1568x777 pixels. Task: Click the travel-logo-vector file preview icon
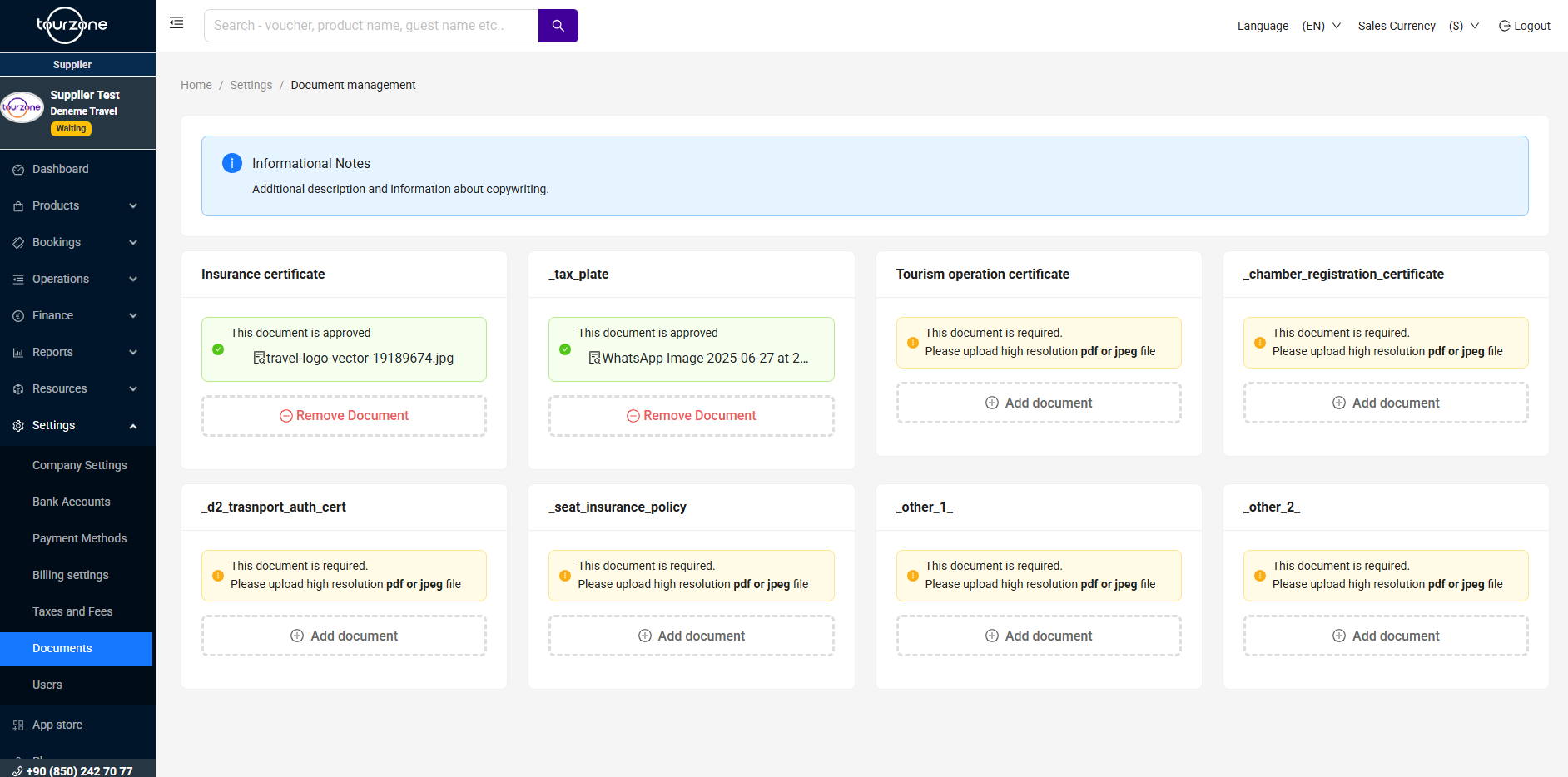click(259, 358)
